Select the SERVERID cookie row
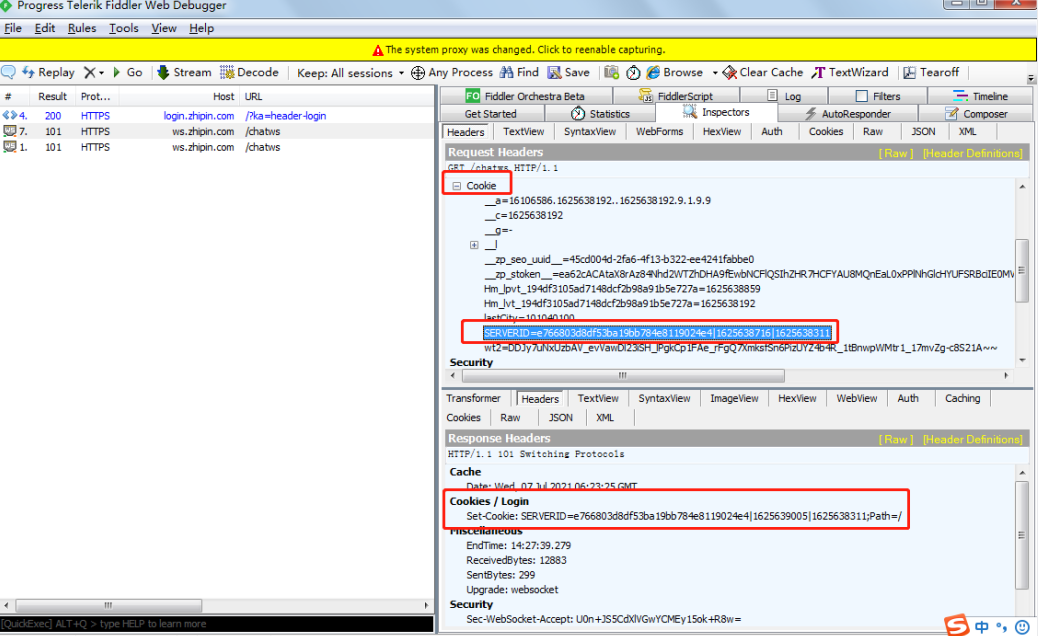1038x636 pixels. [x=657, y=333]
